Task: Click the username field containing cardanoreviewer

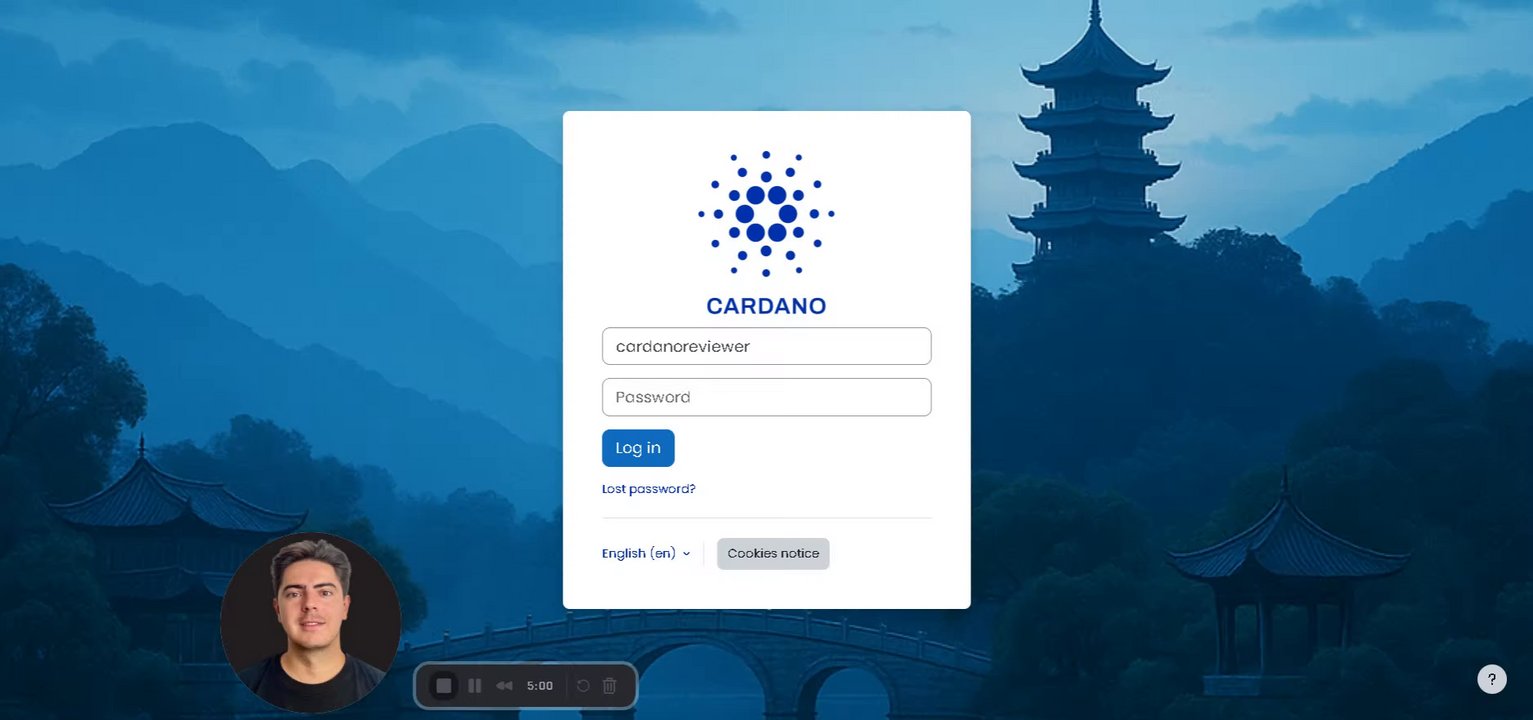Action: pos(766,346)
